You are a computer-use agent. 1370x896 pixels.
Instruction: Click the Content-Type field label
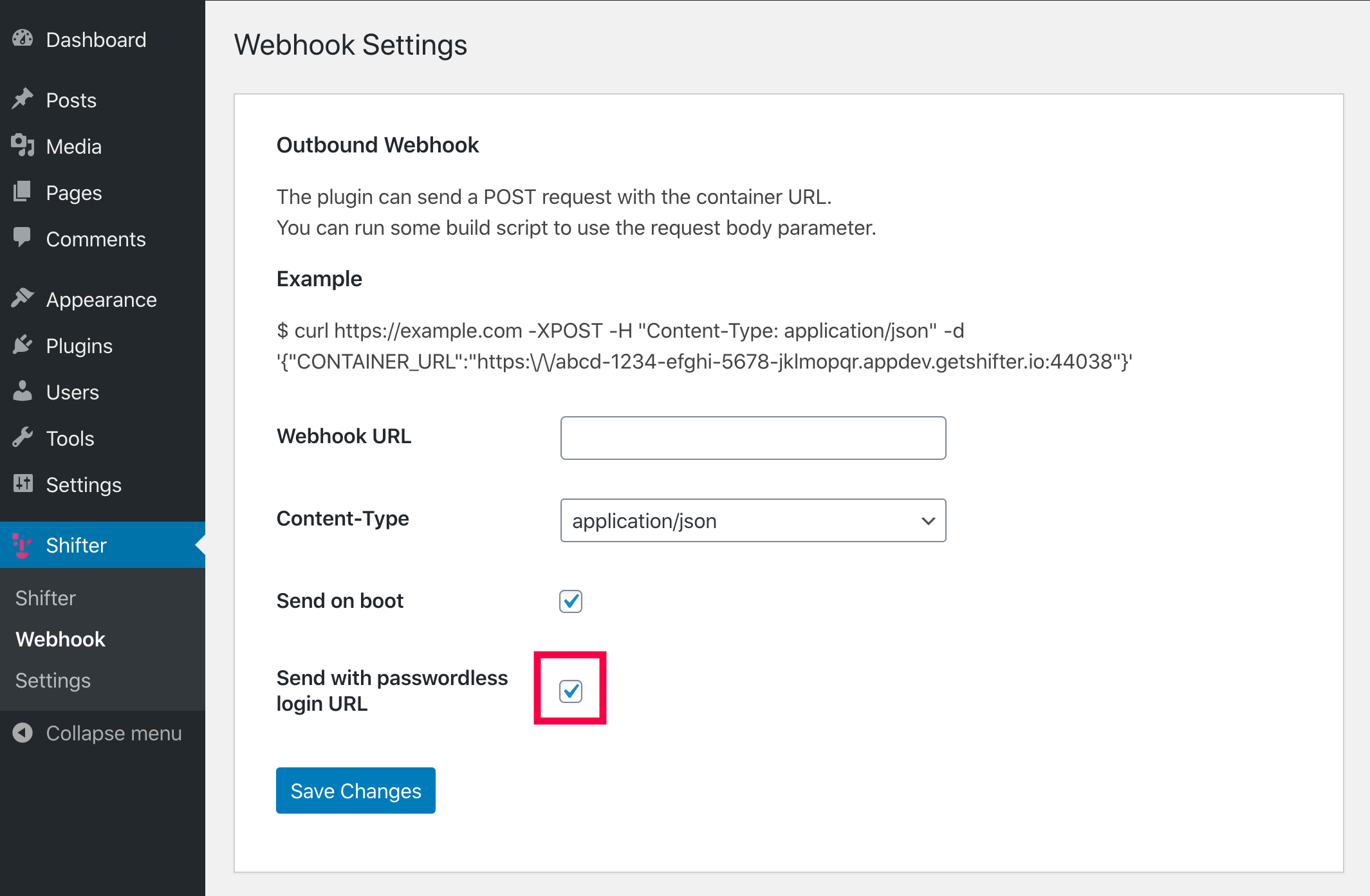[x=343, y=518]
